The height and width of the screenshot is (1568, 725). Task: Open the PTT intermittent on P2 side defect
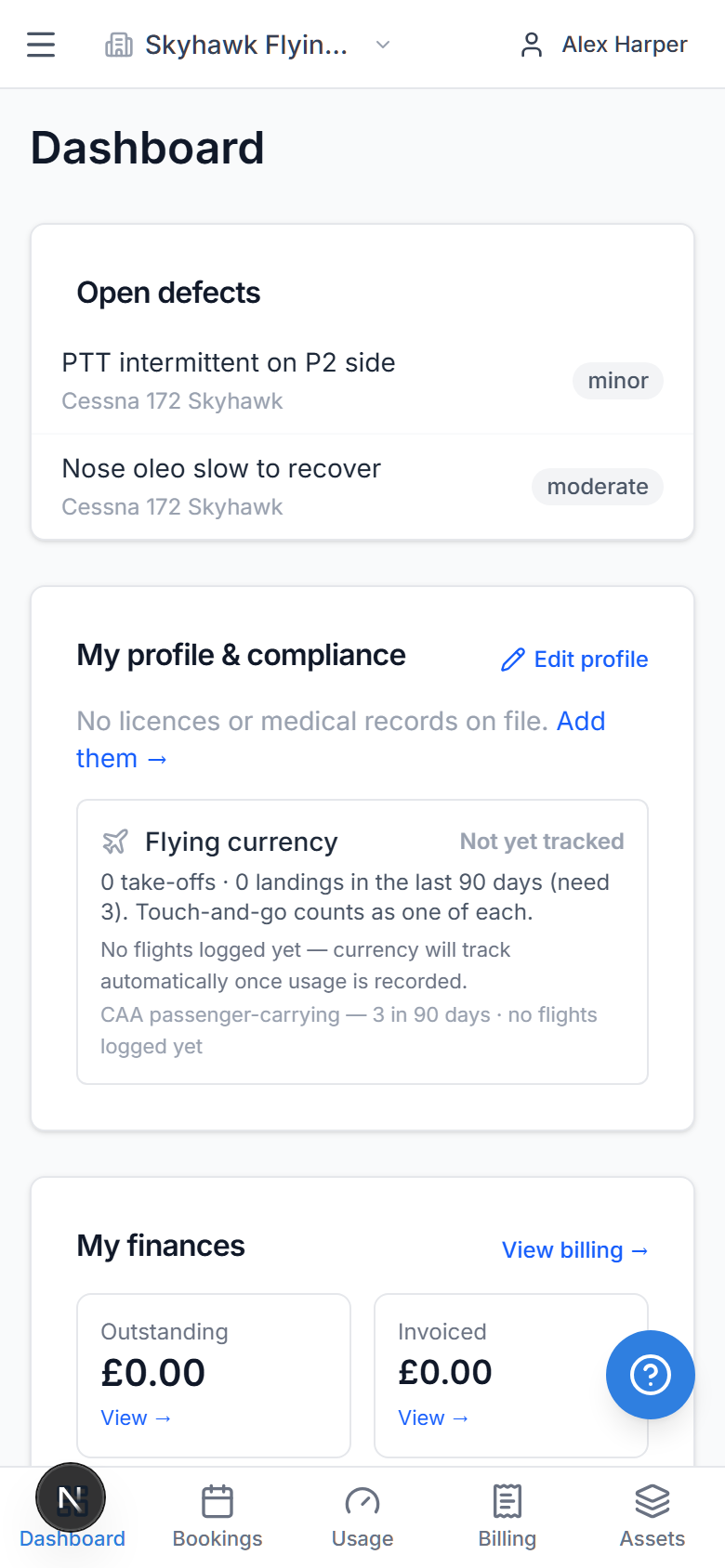pos(362,381)
